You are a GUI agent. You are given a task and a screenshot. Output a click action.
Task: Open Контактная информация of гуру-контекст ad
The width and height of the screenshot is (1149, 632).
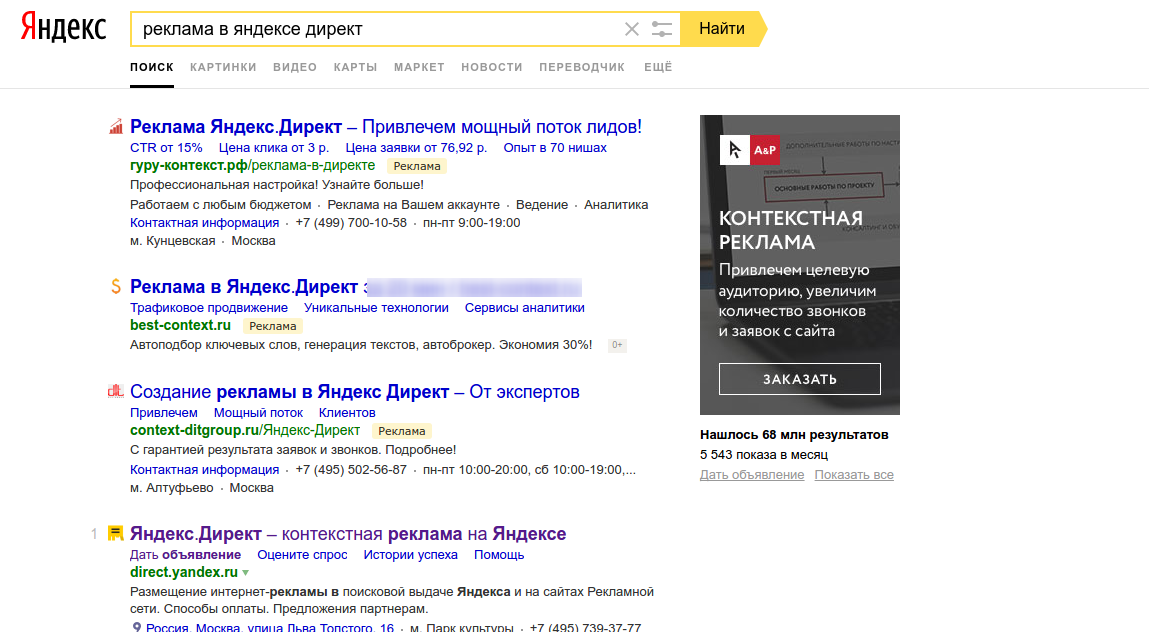(x=204, y=223)
